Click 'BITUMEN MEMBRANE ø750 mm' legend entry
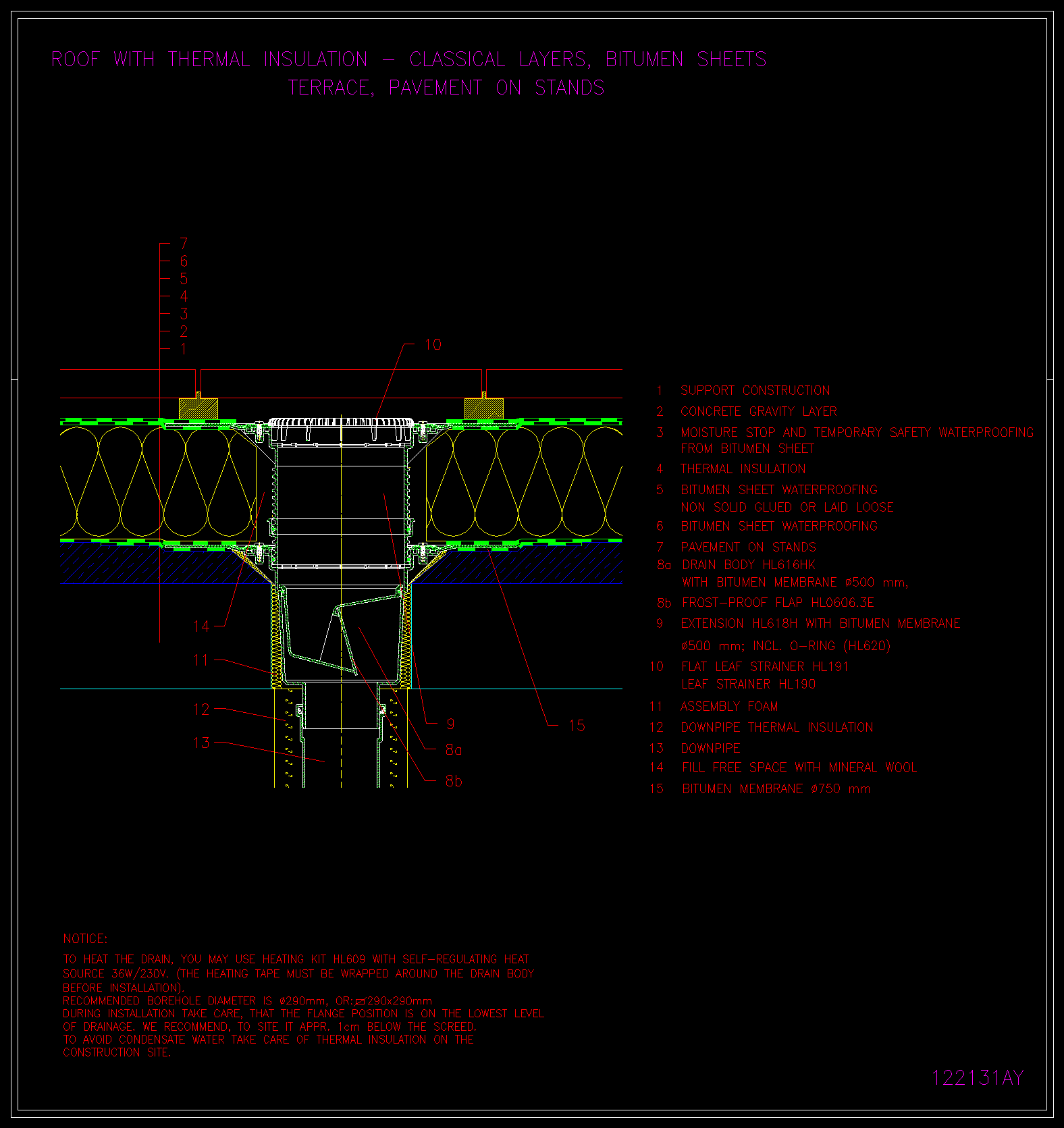Viewport: 1064px width, 1128px height. coord(775,789)
